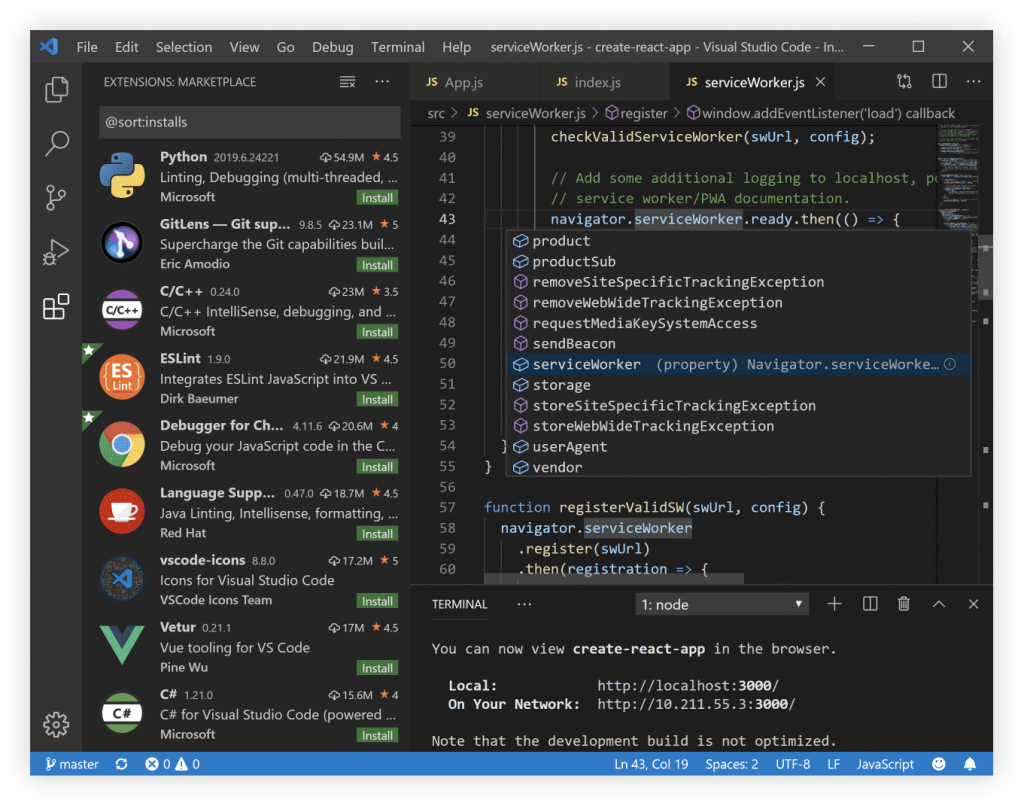Install the vscode-icons extension
The image size is (1024, 806).
(377, 601)
